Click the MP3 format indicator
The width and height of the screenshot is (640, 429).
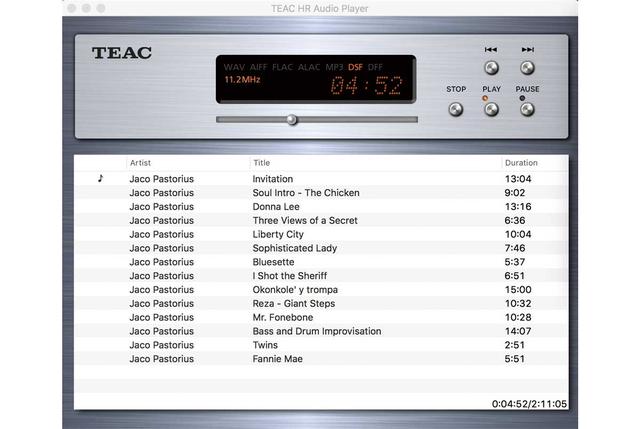point(334,67)
